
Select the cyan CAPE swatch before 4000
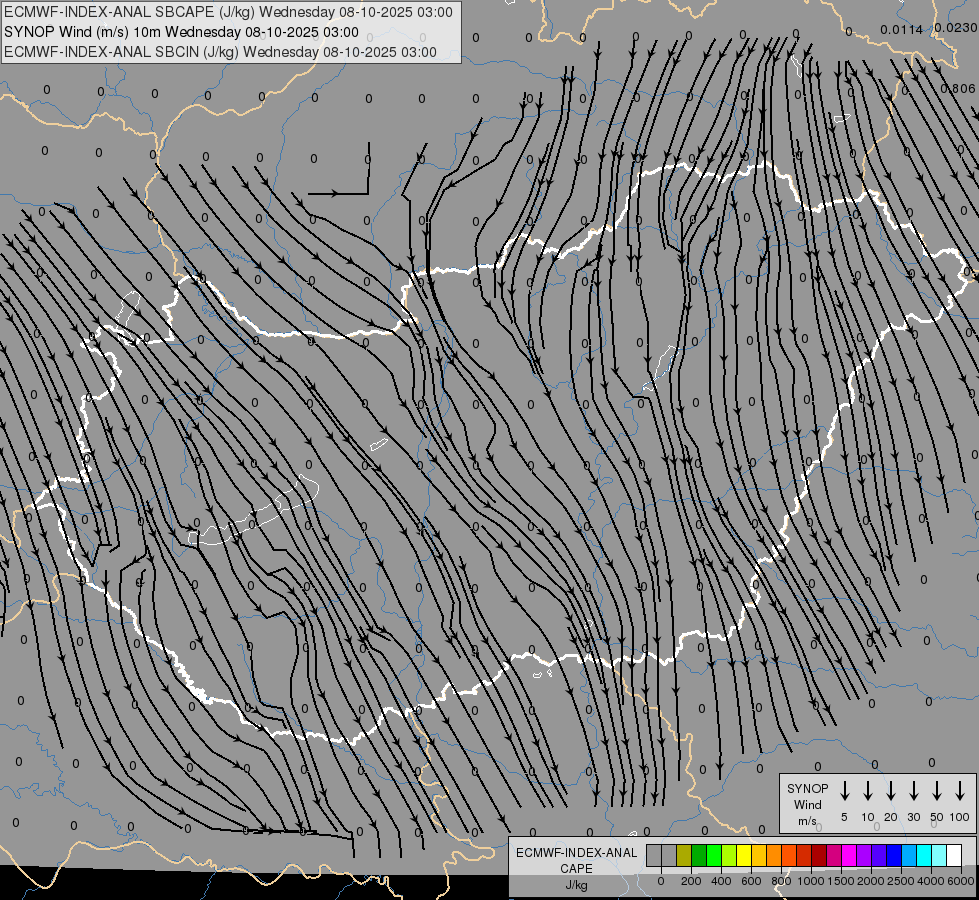pyautogui.click(x=923, y=855)
